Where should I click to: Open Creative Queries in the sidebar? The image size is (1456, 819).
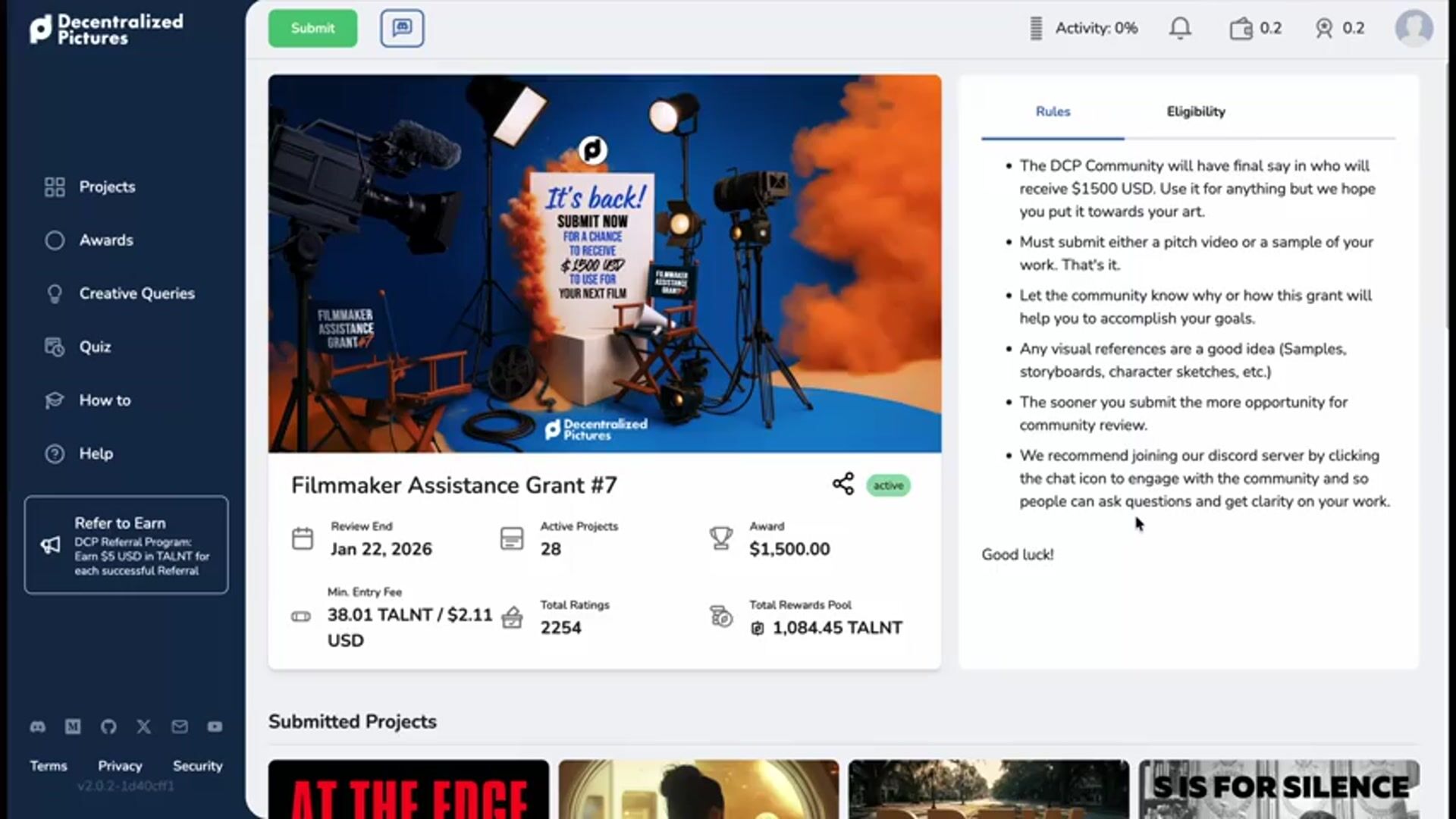point(136,293)
